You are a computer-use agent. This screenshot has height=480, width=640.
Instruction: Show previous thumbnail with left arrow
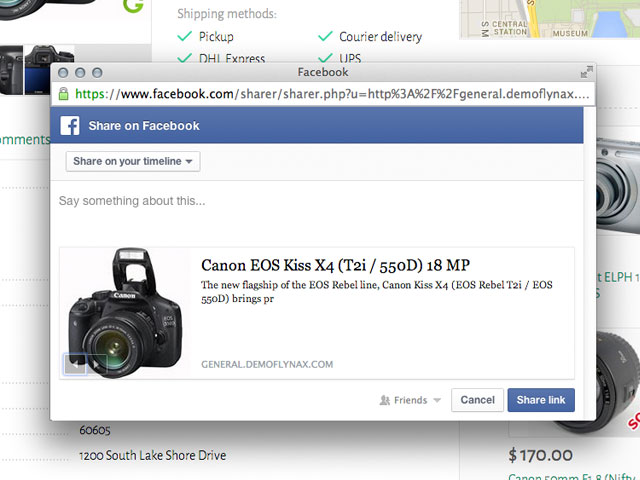[75, 364]
